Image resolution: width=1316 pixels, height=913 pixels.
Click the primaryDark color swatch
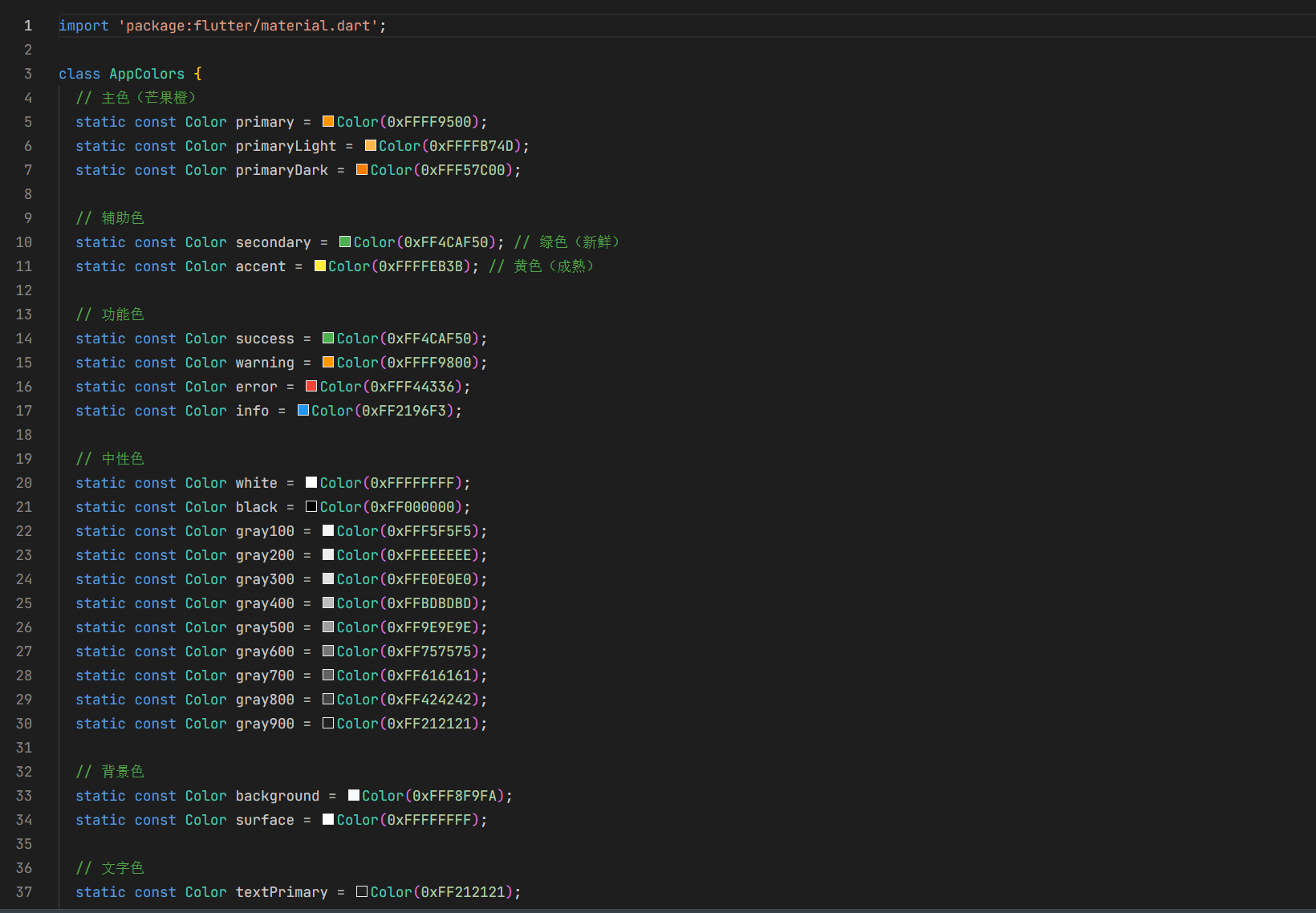[362, 169]
